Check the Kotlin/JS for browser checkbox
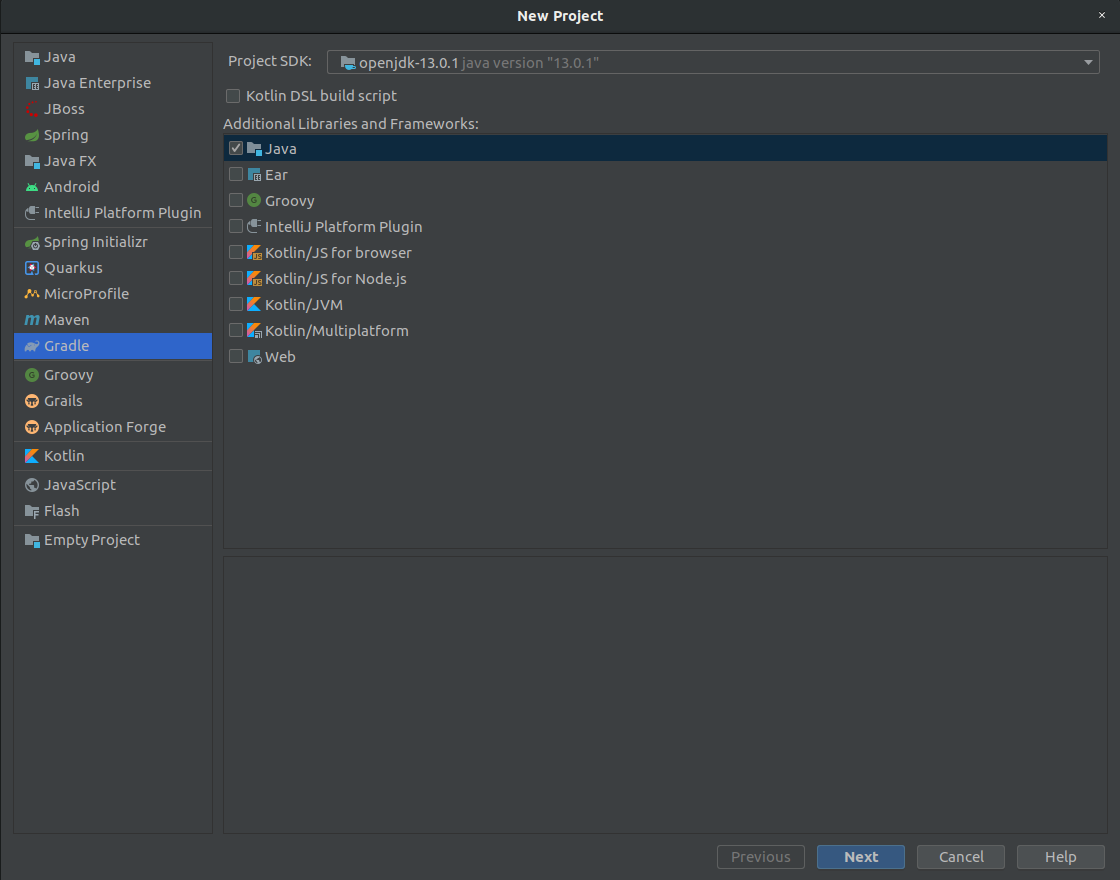The image size is (1120, 880). pyautogui.click(x=236, y=252)
